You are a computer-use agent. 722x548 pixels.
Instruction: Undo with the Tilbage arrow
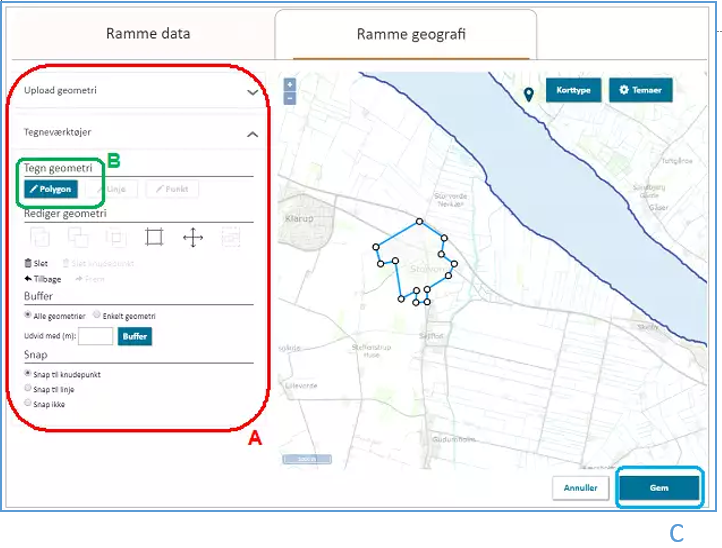point(28,279)
